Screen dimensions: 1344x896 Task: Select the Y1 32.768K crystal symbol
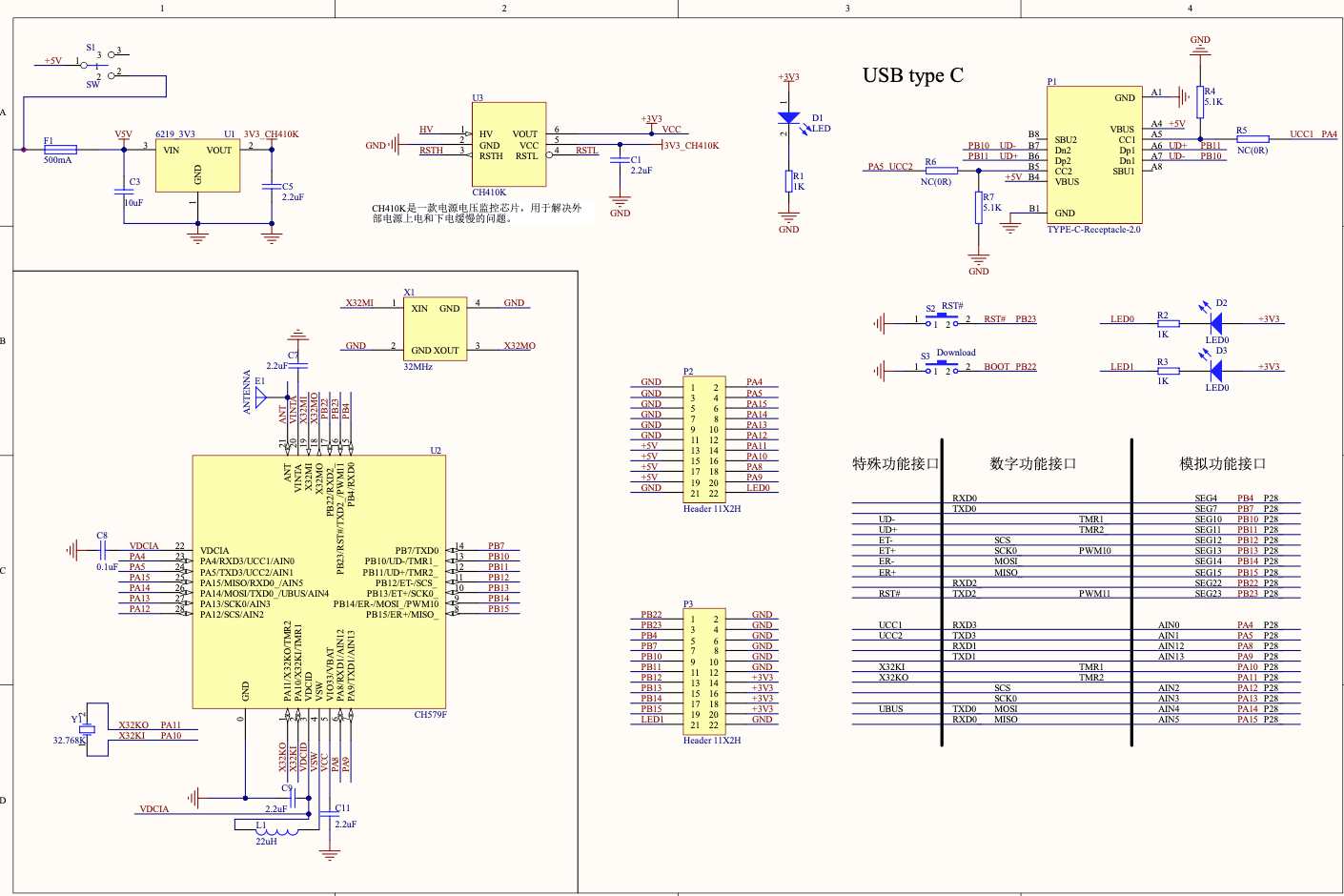[x=86, y=729]
